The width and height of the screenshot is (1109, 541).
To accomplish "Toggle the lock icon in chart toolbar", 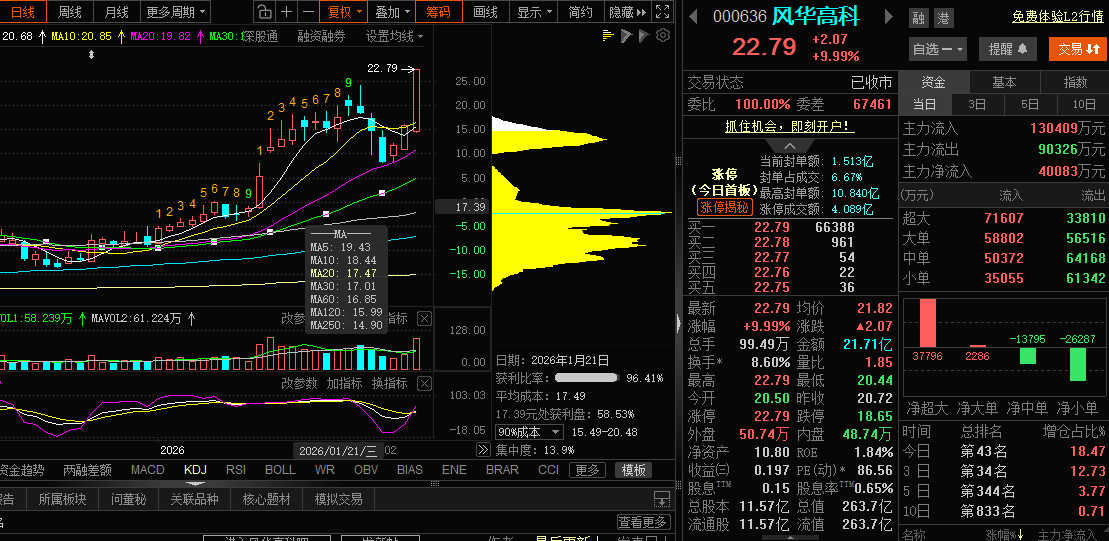I will (263, 11).
